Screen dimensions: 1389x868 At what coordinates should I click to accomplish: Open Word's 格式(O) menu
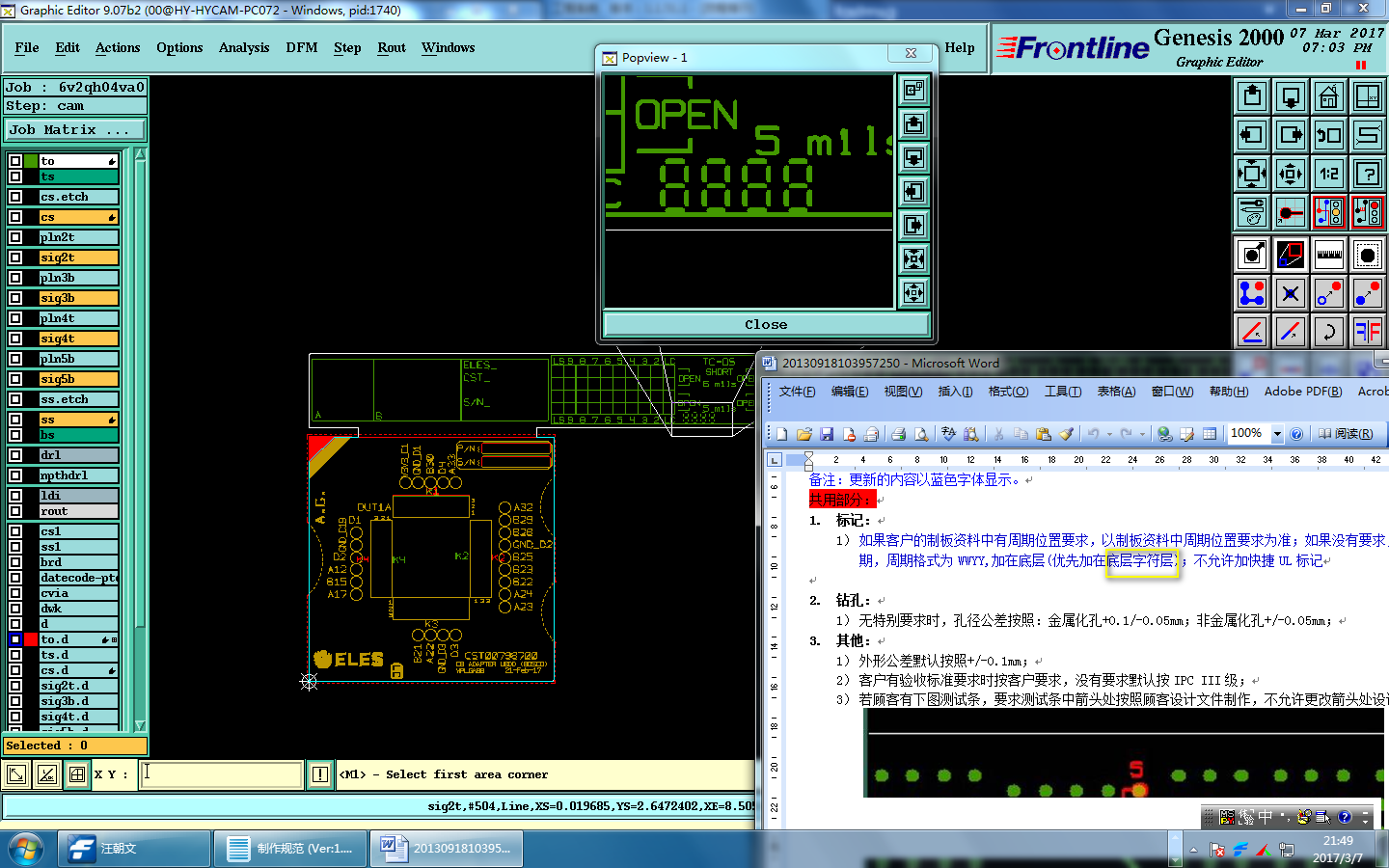[x=1008, y=392]
